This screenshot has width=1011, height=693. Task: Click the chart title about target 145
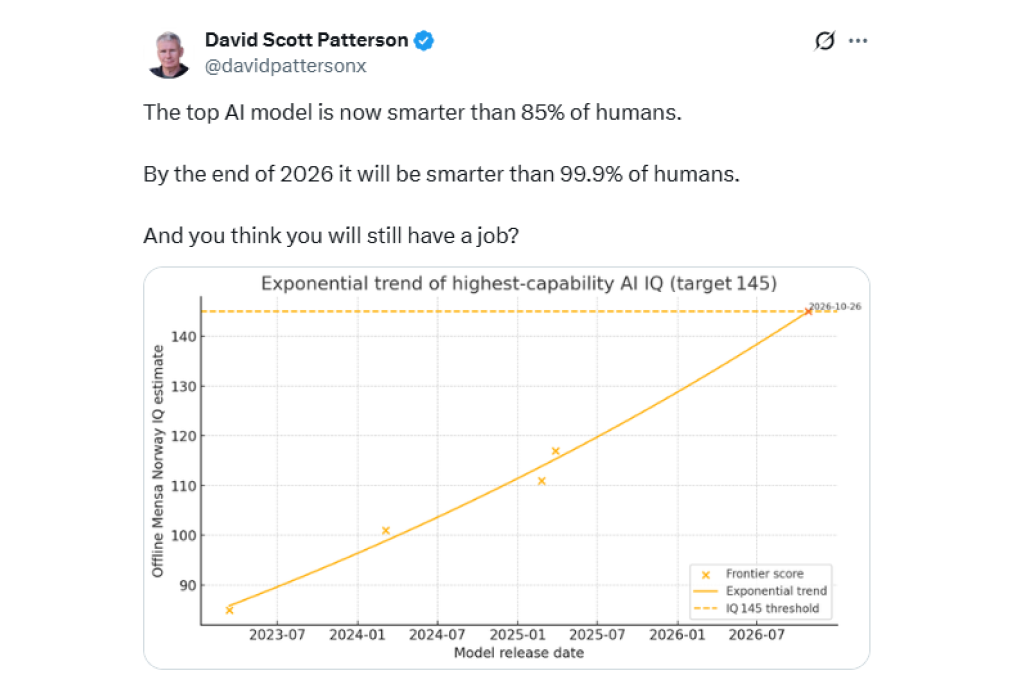518,284
